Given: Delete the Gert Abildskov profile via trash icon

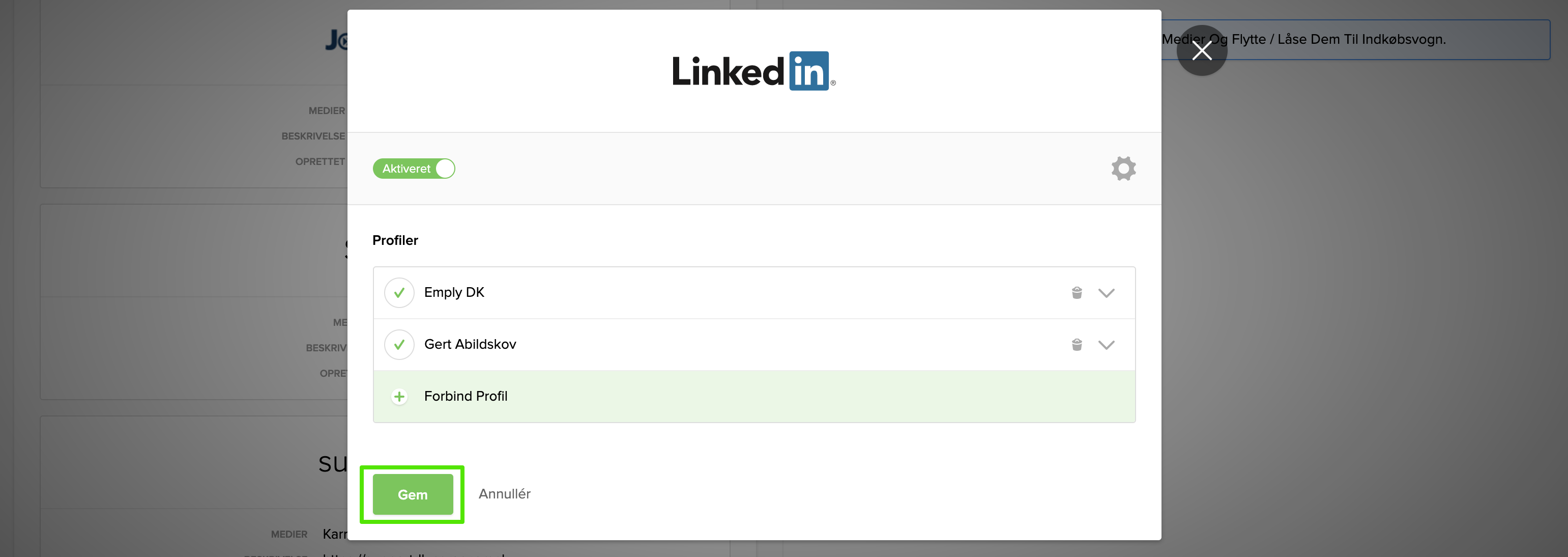Looking at the screenshot, I should point(1077,344).
